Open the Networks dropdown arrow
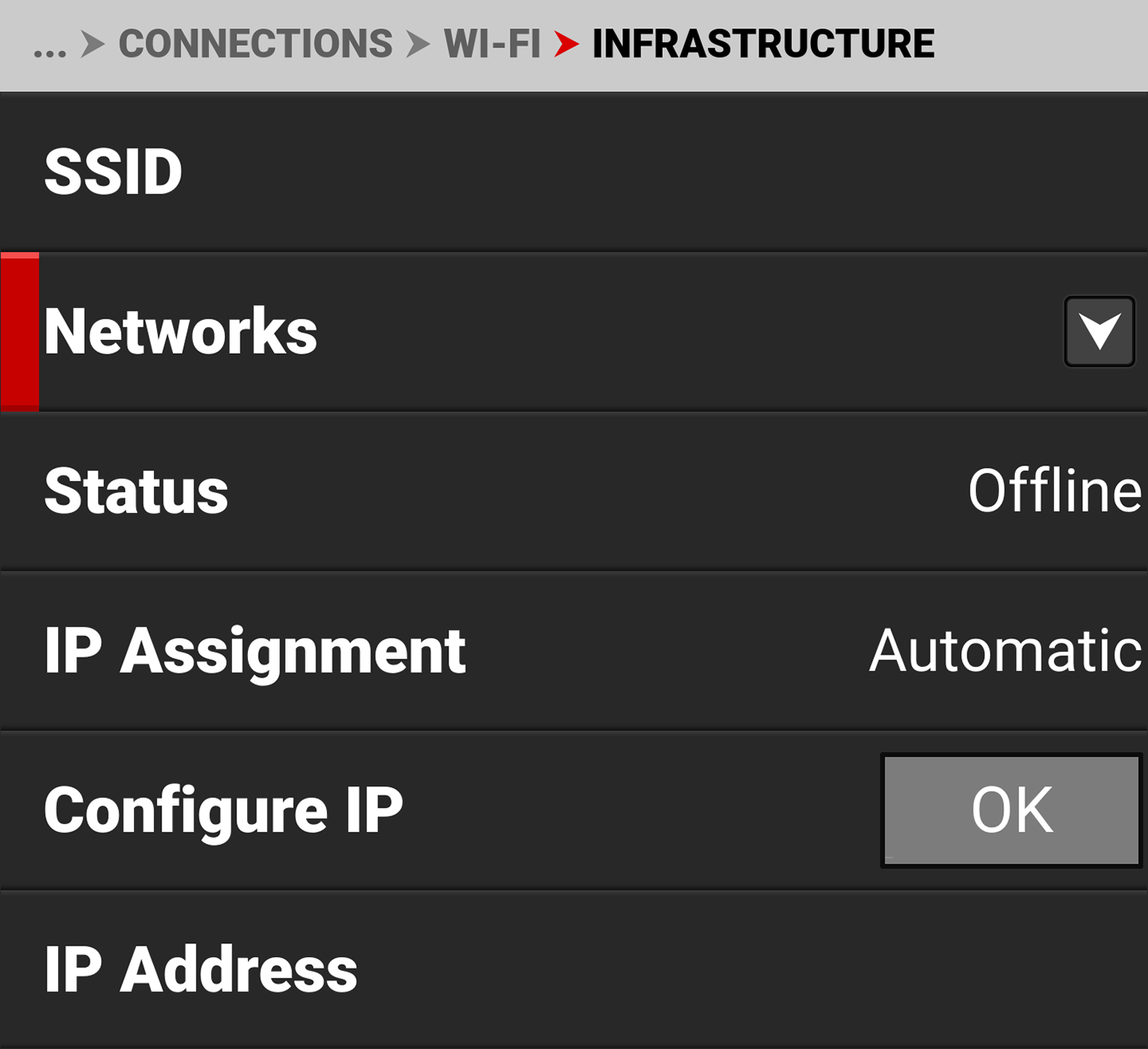This screenshot has height=1049, width=1148. click(x=1099, y=332)
